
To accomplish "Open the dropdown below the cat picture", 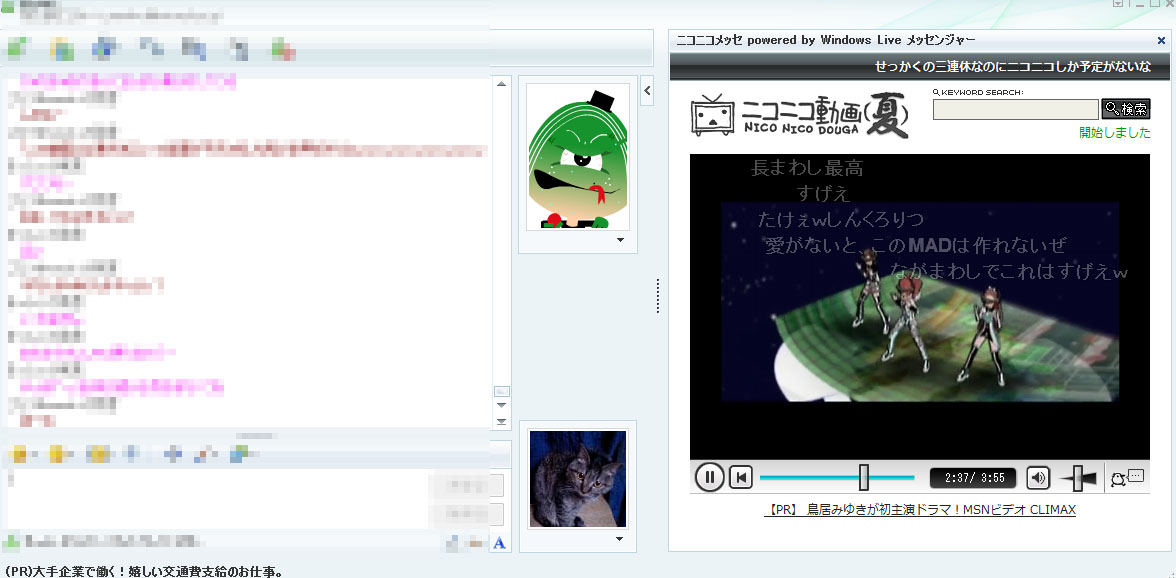I will click(620, 538).
